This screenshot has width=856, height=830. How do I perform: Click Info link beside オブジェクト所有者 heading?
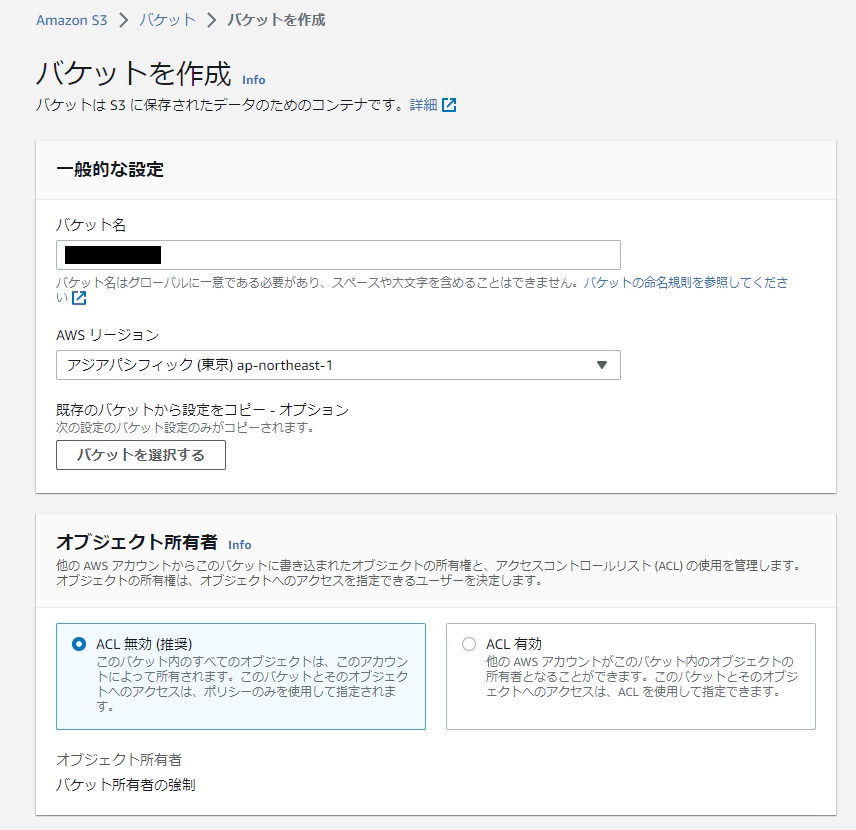pyautogui.click(x=240, y=544)
